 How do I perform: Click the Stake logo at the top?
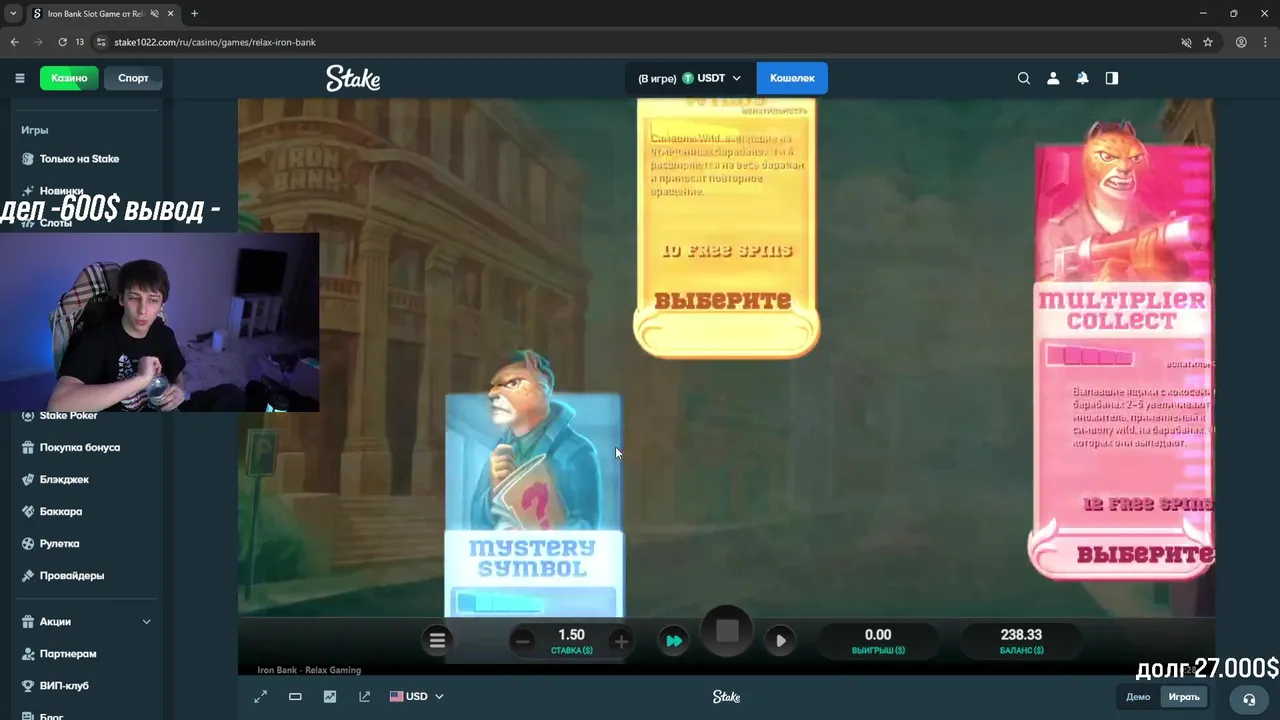[353, 78]
